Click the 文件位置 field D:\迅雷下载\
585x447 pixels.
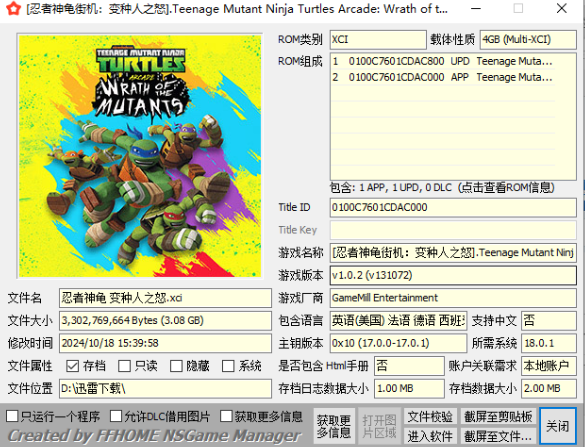click(x=165, y=389)
